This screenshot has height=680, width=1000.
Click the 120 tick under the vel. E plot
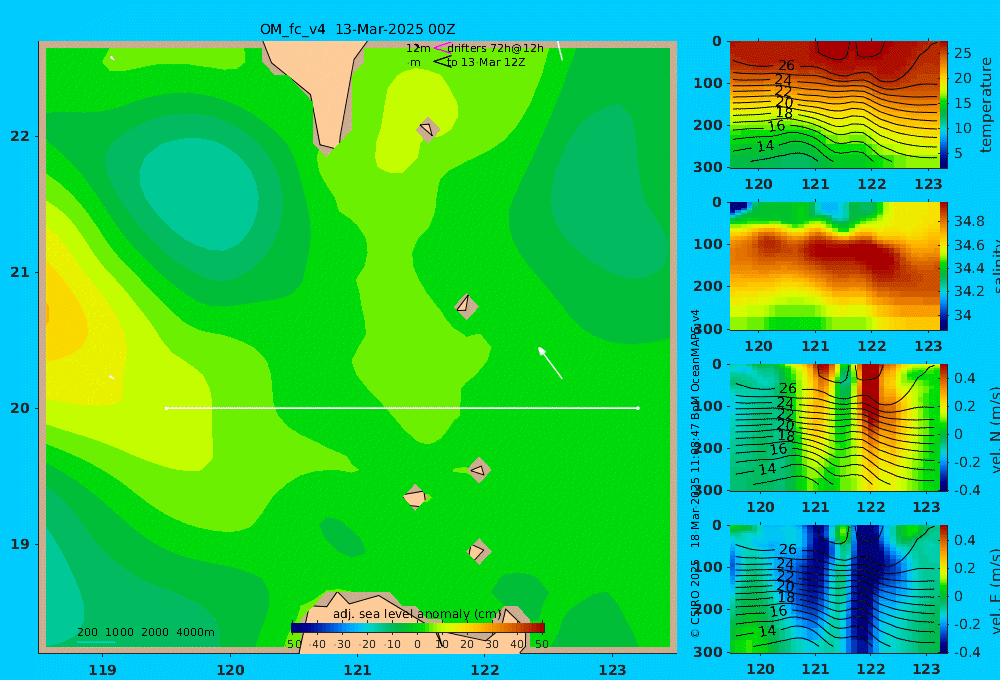(x=760, y=669)
